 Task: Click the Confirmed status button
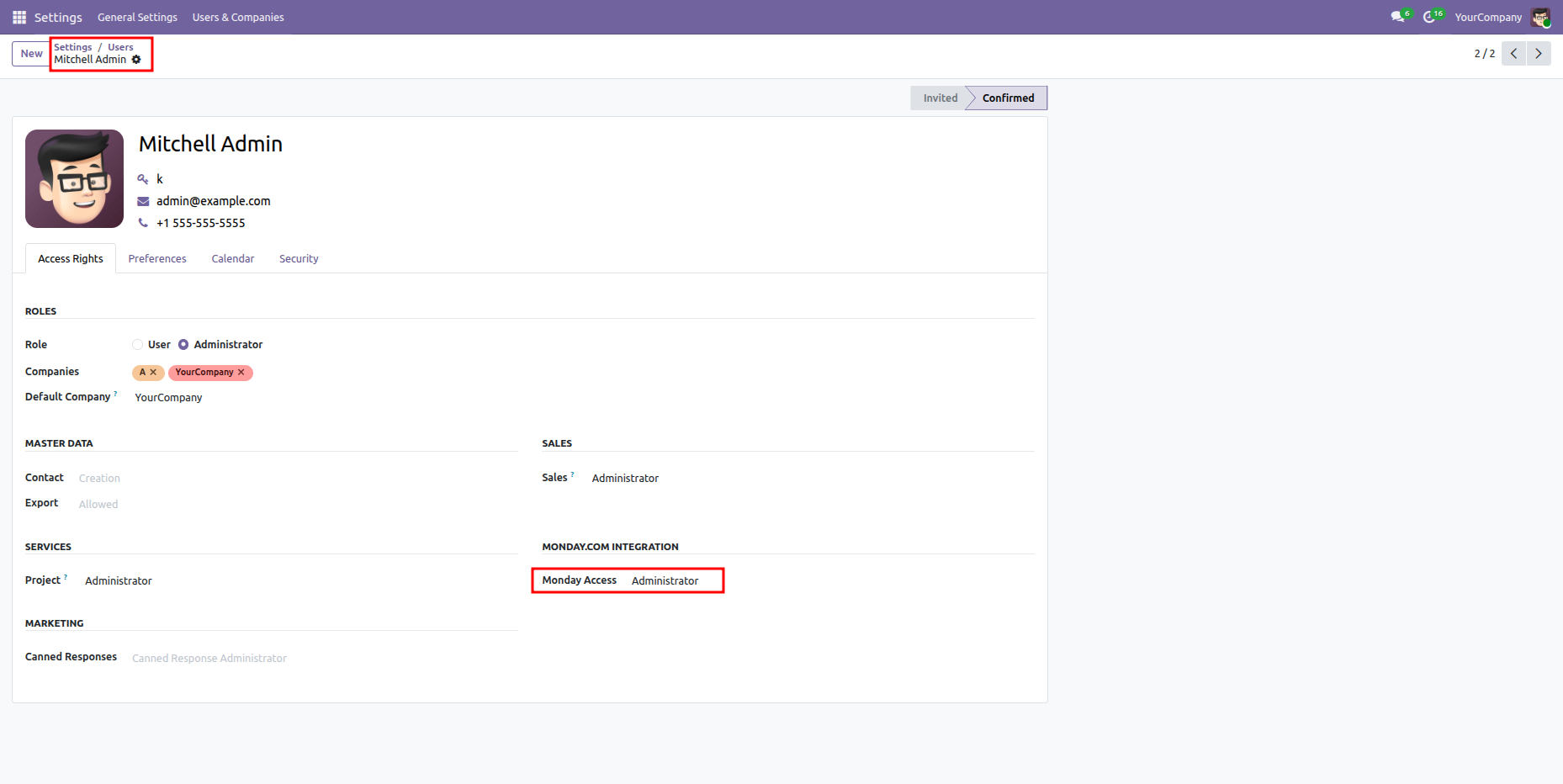tap(1008, 98)
